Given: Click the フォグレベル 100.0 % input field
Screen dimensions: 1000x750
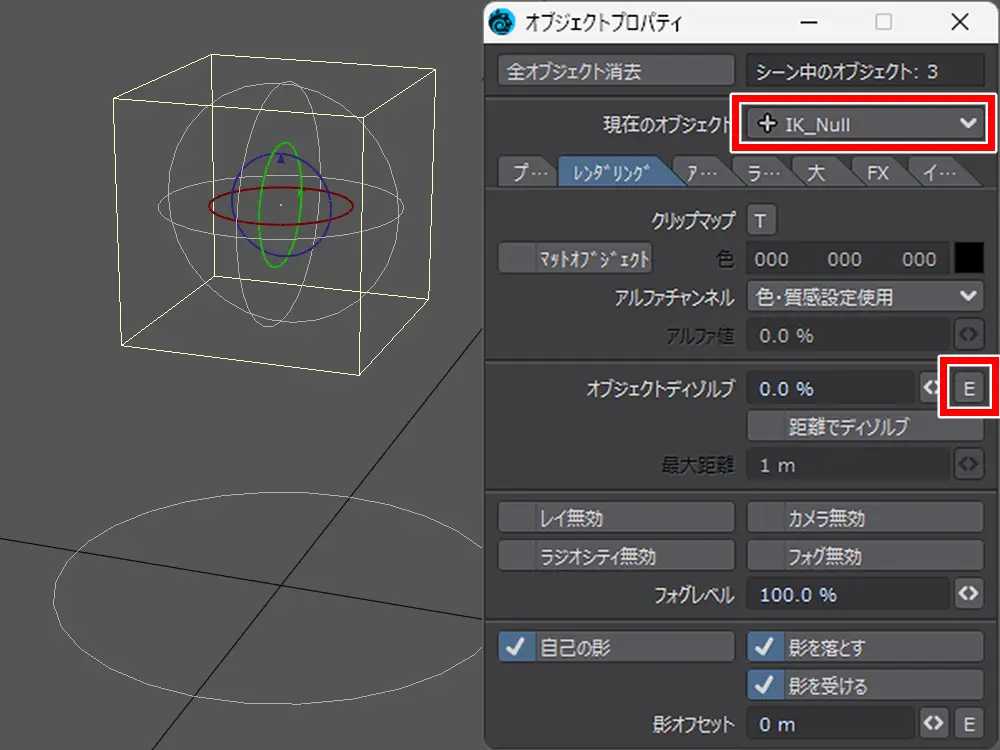Looking at the screenshot, I should pyautogui.click(x=848, y=594).
